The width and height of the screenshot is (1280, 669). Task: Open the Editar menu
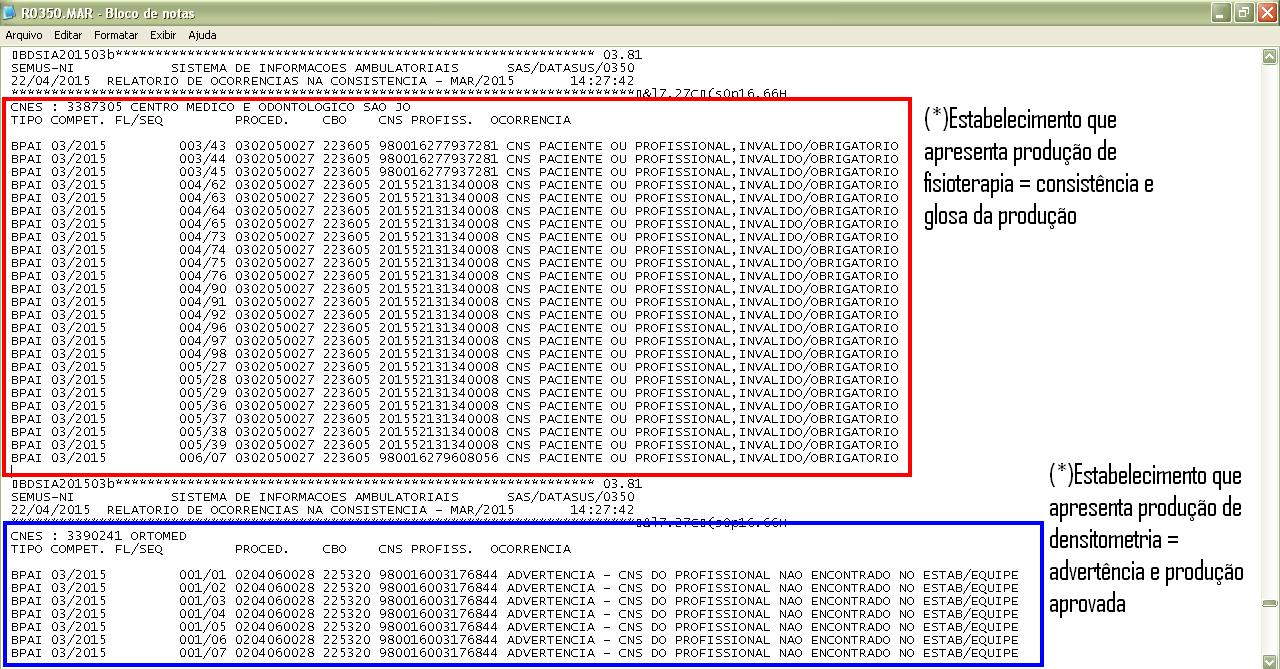click(68, 35)
